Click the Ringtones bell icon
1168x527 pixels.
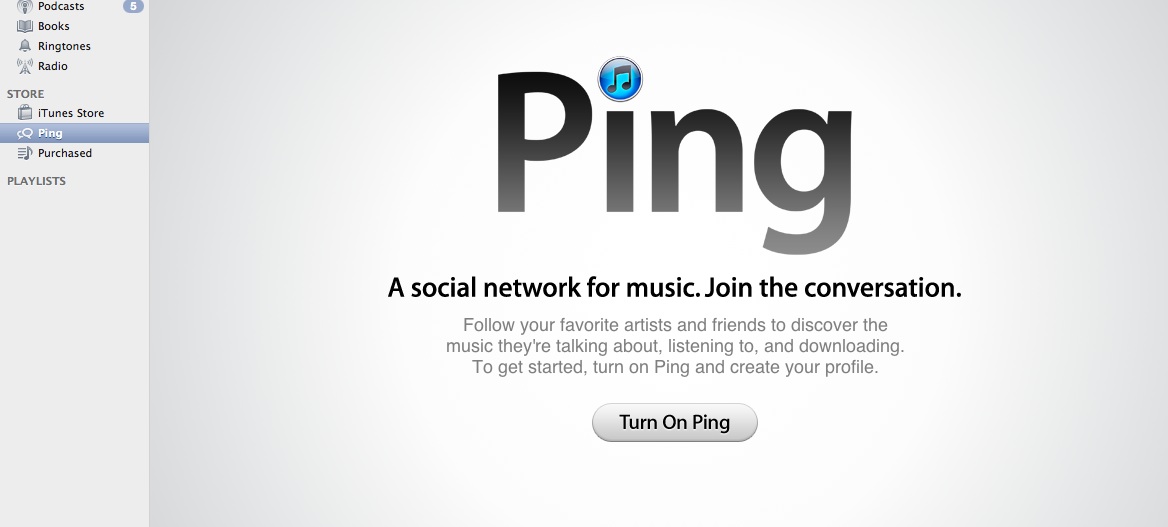25,46
